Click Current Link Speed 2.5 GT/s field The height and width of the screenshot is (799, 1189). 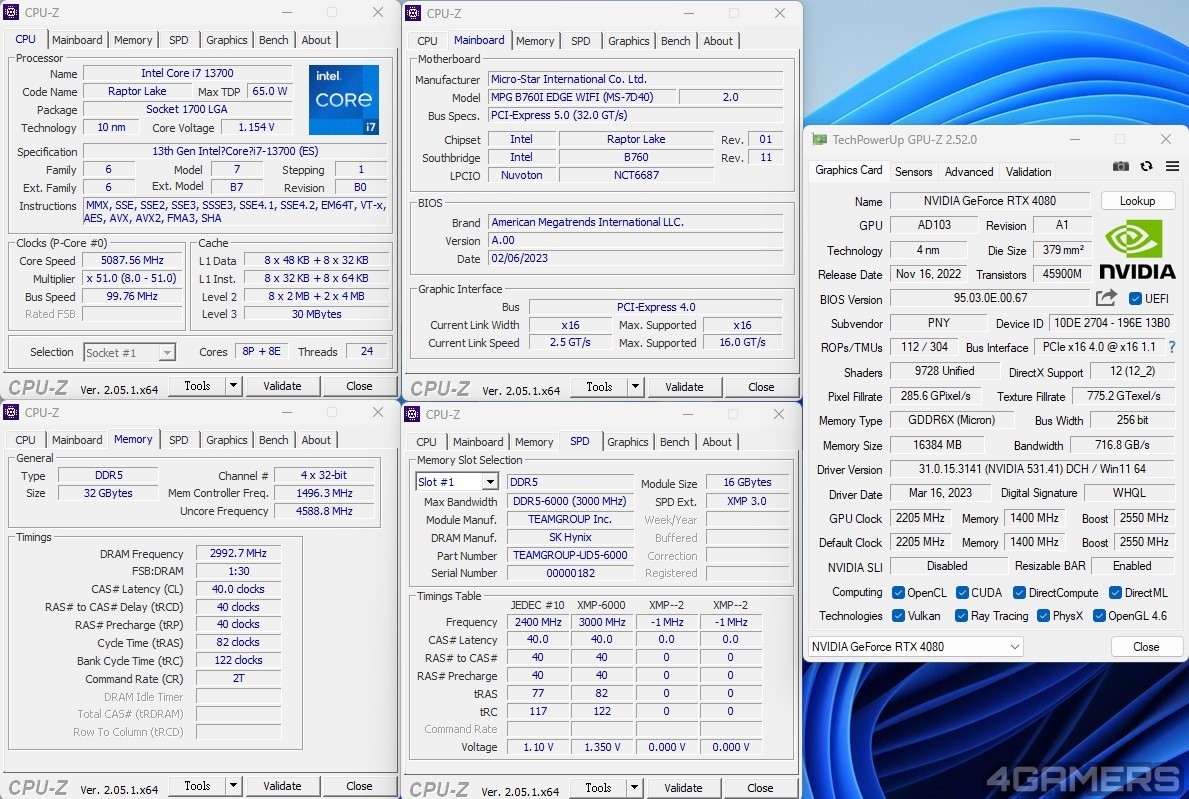tap(570, 343)
